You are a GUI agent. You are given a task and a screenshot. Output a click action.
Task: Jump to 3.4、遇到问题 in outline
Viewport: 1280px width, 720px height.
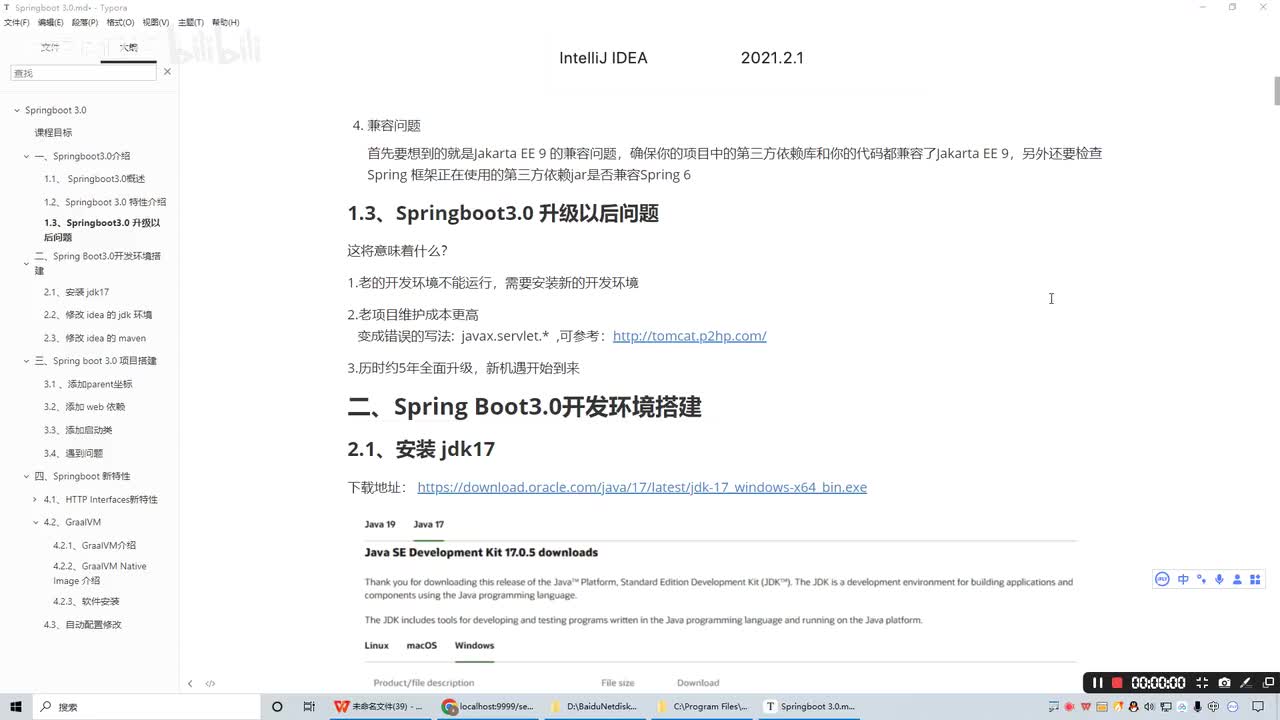[x=73, y=453]
